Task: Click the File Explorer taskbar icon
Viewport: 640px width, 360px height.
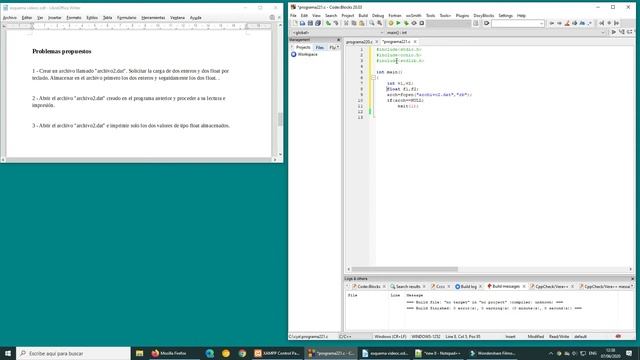Action: click(x=140, y=353)
